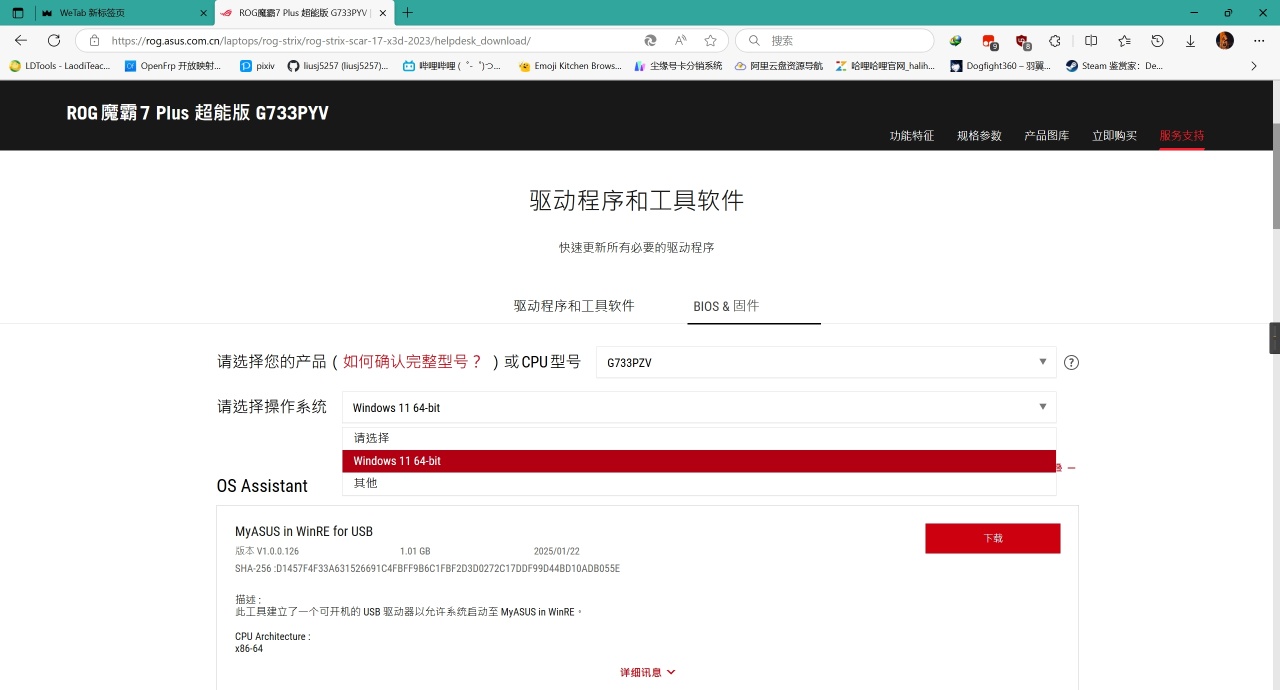Open the Downloads icon

tap(1190, 41)
